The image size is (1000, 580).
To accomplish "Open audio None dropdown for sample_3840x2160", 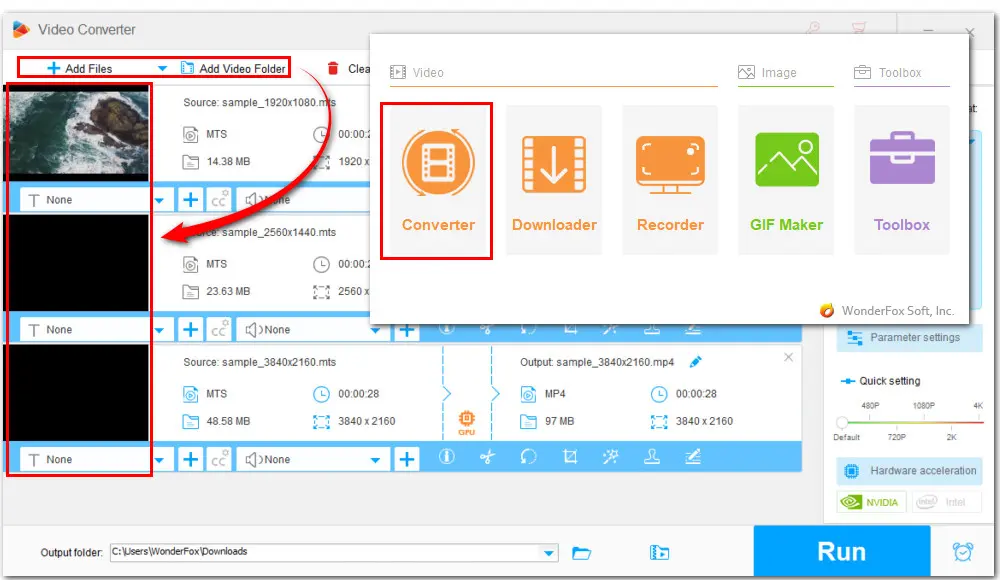I will click(x=376, y=460).
